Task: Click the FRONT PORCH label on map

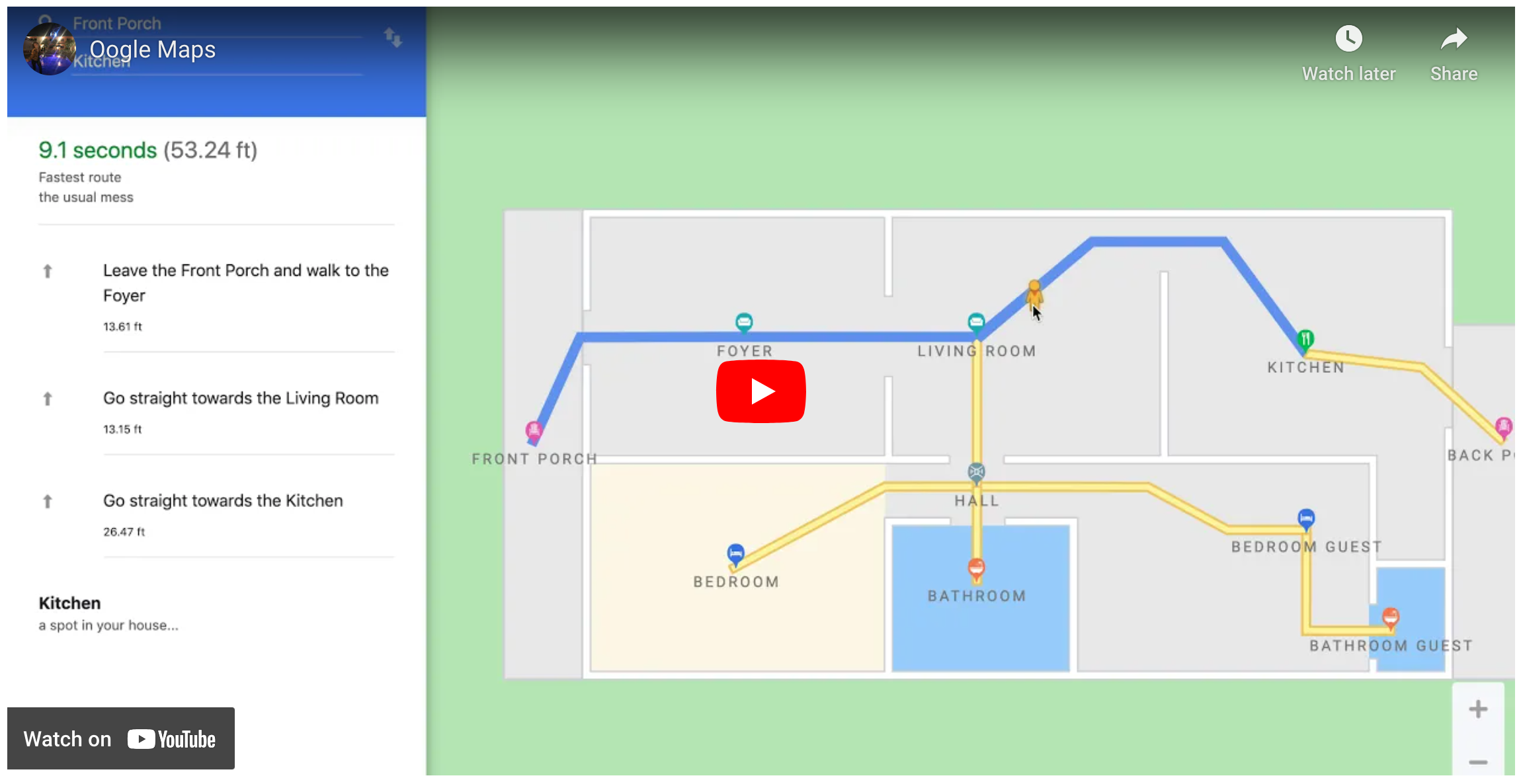Action: 534,459
